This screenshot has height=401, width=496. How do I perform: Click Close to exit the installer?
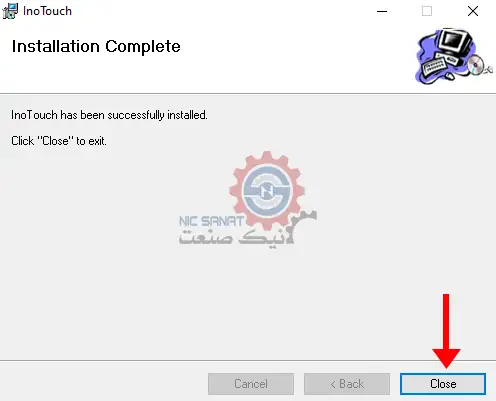point(443,384)
